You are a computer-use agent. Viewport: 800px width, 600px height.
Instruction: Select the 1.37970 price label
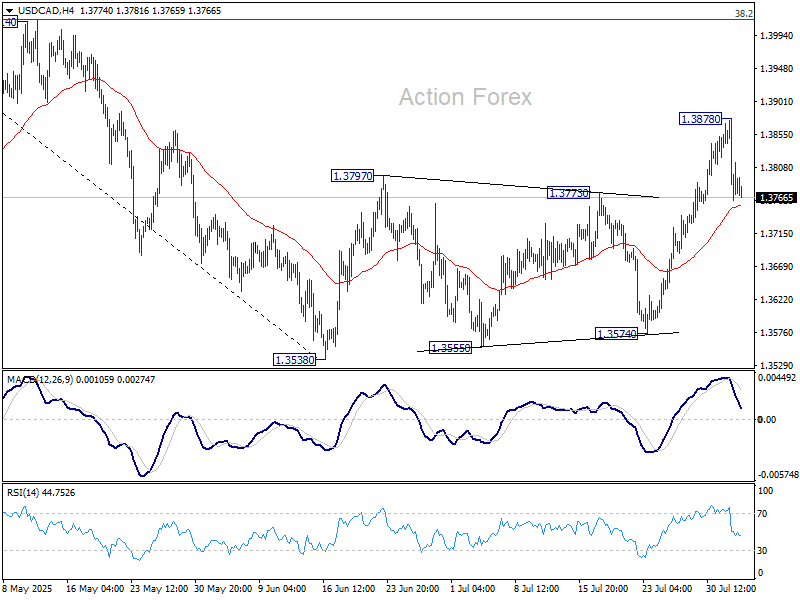tap(352, 175)
